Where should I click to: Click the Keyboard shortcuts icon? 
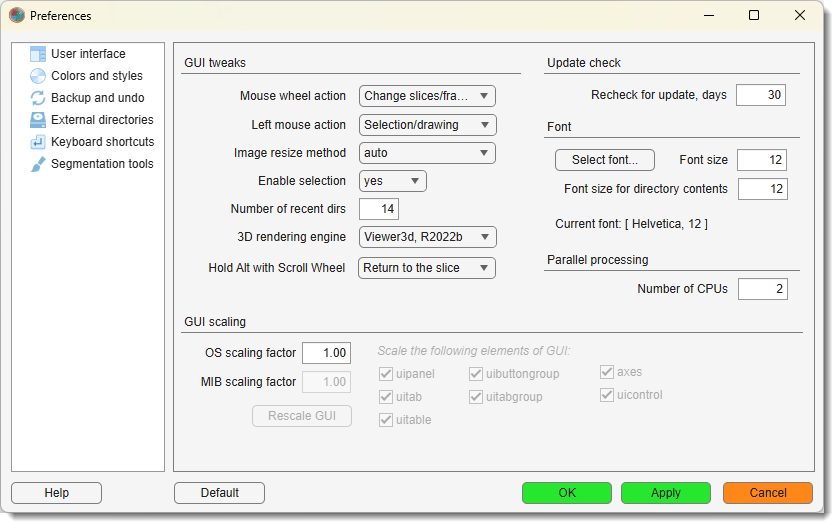pos(37,142)
